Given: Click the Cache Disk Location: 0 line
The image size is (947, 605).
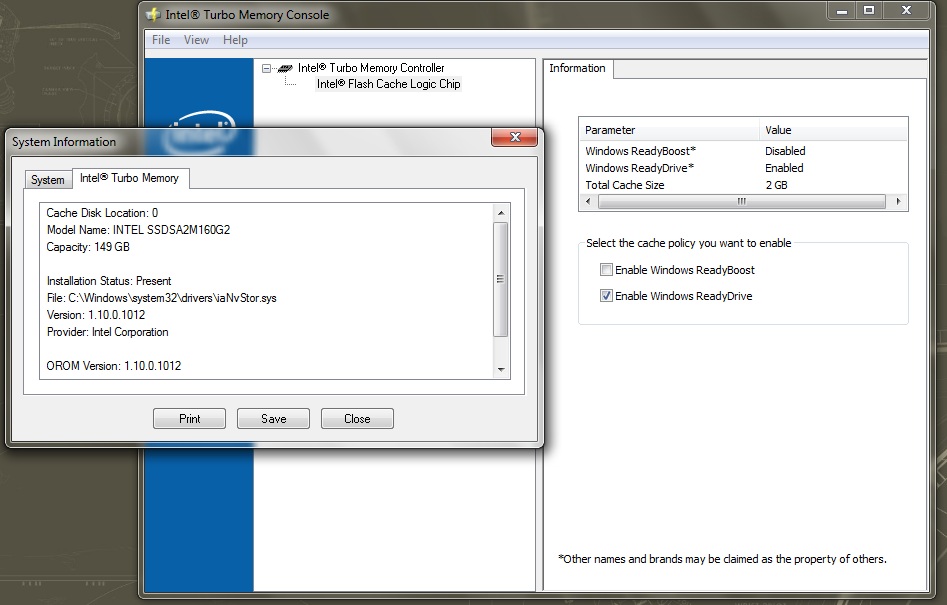Looking at the screenshot, I should click(102, 213).
